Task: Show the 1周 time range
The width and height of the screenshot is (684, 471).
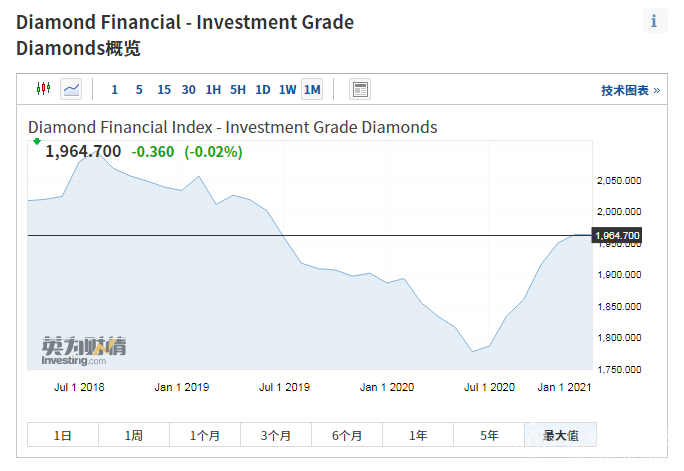Action: (x=134, y=435)
